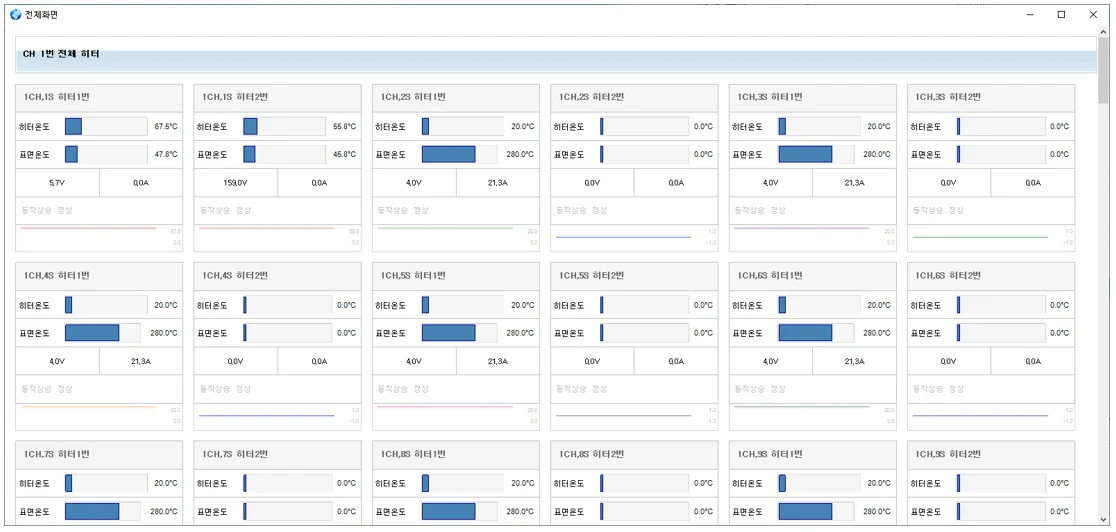Select the '1CH,5S 히터2번' card title
Viewport: 1116px width, 532px height.
(591, 276)
